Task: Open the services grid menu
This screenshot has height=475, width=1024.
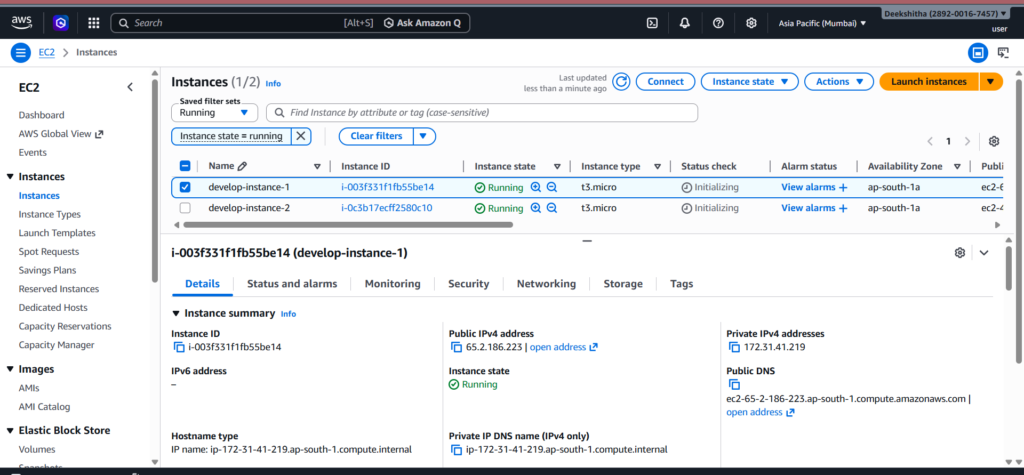Action: pos(93,22)
